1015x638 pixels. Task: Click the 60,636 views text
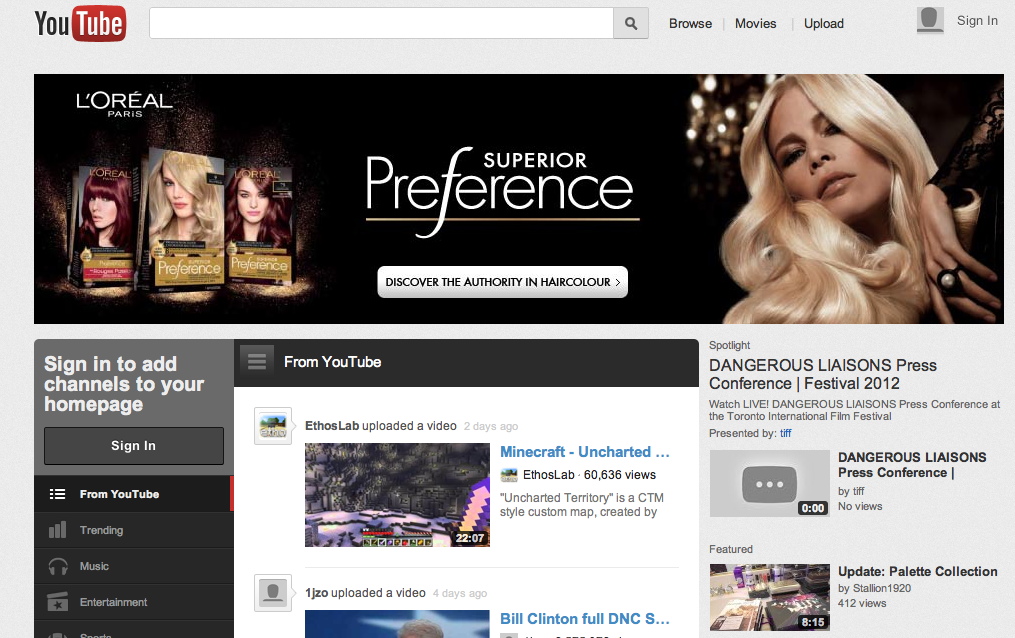(619, 475)
